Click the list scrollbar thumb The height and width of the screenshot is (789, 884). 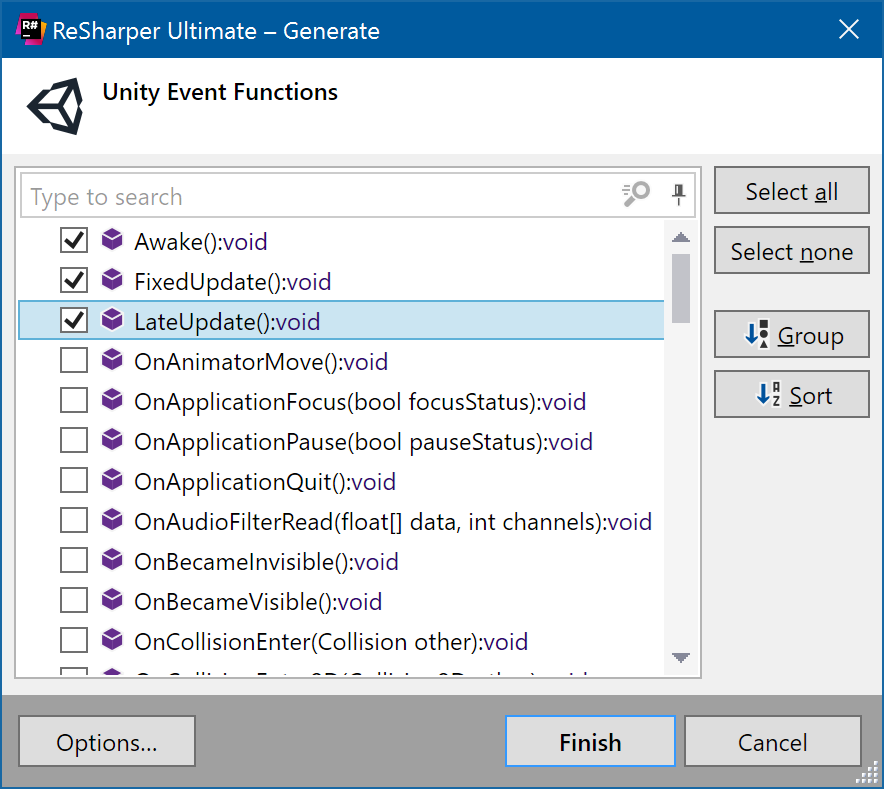(x=681, y=288)
